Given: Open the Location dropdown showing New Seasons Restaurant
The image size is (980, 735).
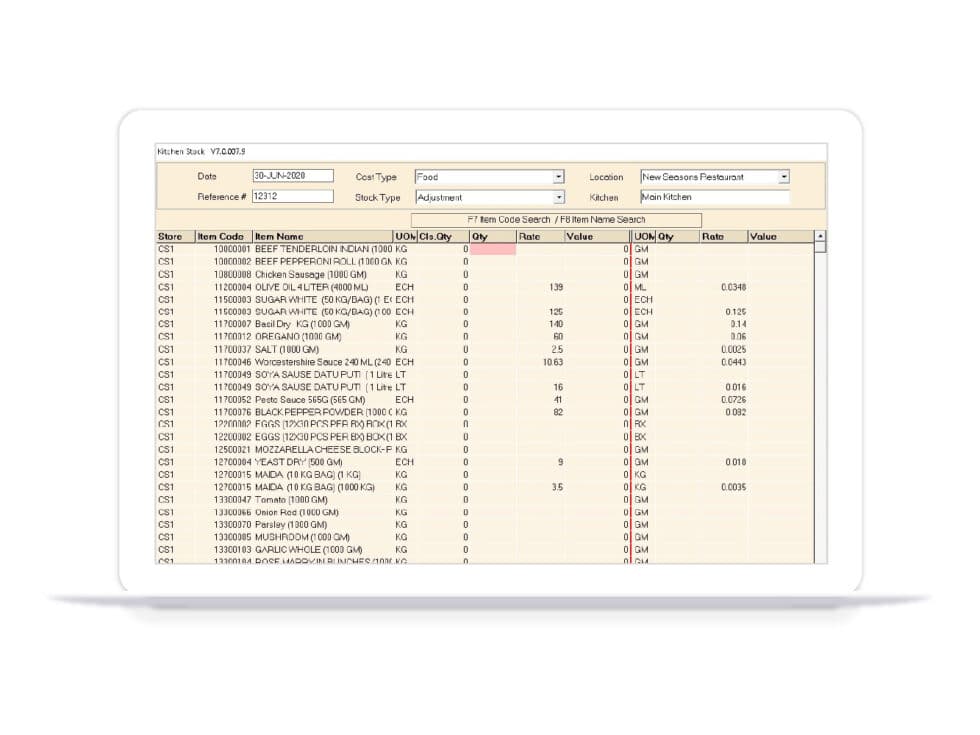Looking at the screenshot, I should tap(786, 177).
